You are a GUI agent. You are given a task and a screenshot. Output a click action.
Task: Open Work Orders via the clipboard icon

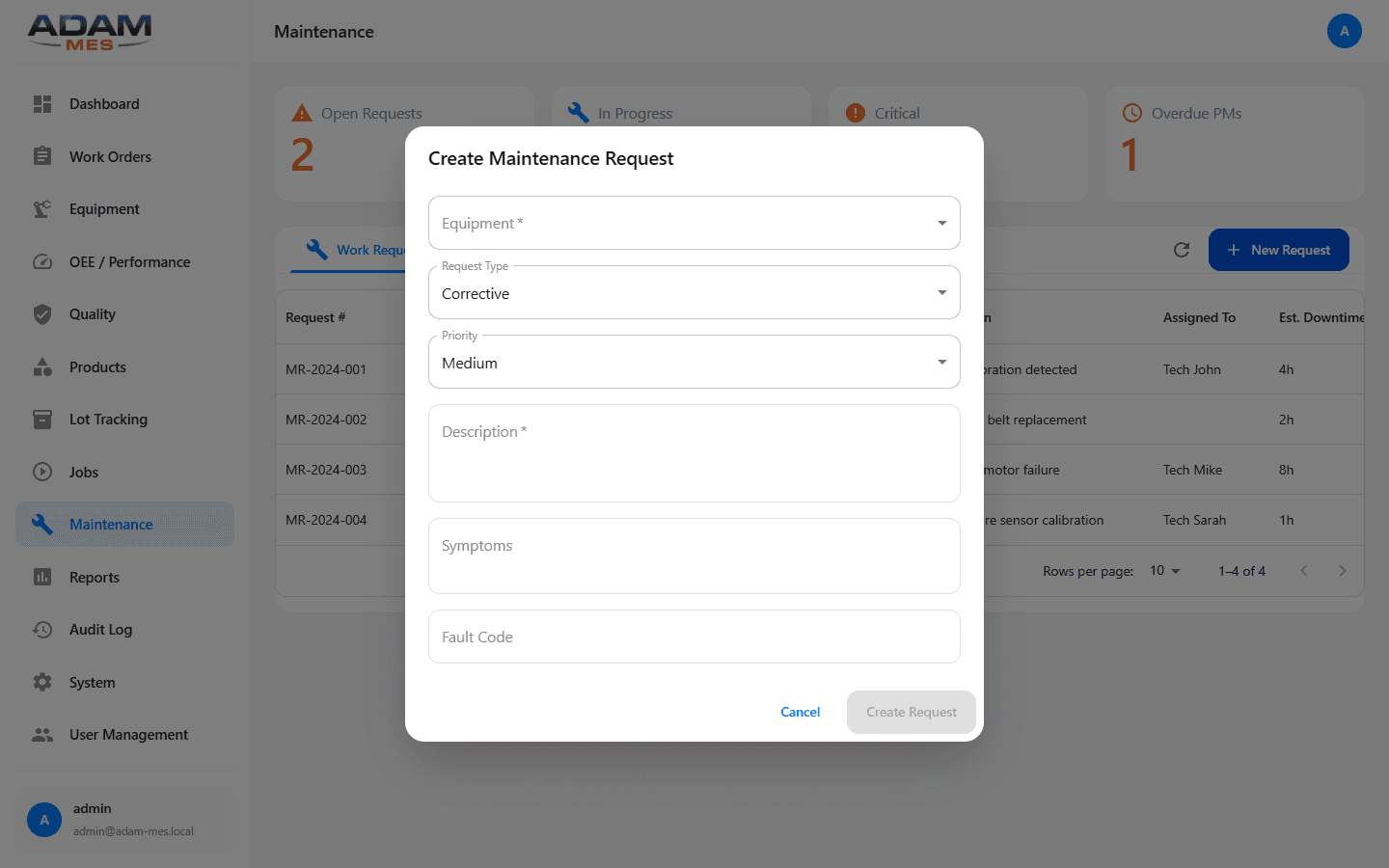(42, 156)
